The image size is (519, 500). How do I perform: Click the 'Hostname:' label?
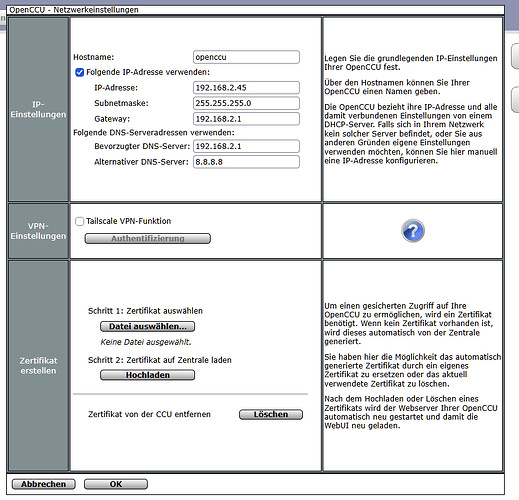tap(94, 57)
